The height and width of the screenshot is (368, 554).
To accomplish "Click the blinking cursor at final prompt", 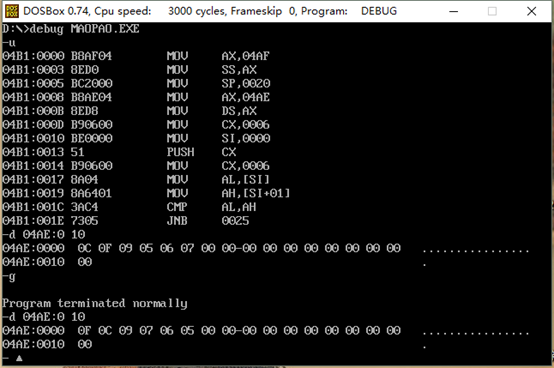I will click(19, 358).
